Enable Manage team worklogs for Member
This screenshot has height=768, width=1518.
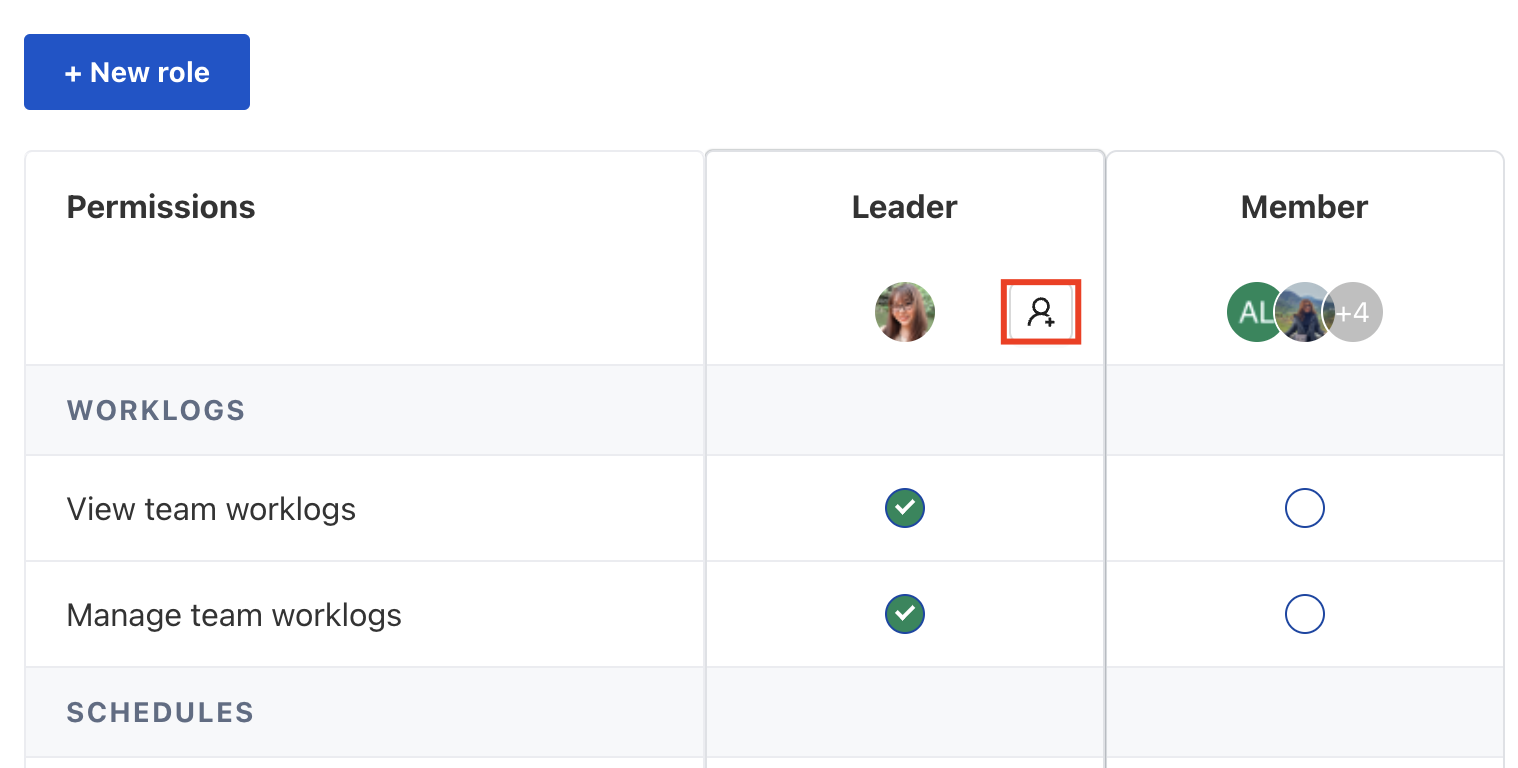(x=1304, y=614)
